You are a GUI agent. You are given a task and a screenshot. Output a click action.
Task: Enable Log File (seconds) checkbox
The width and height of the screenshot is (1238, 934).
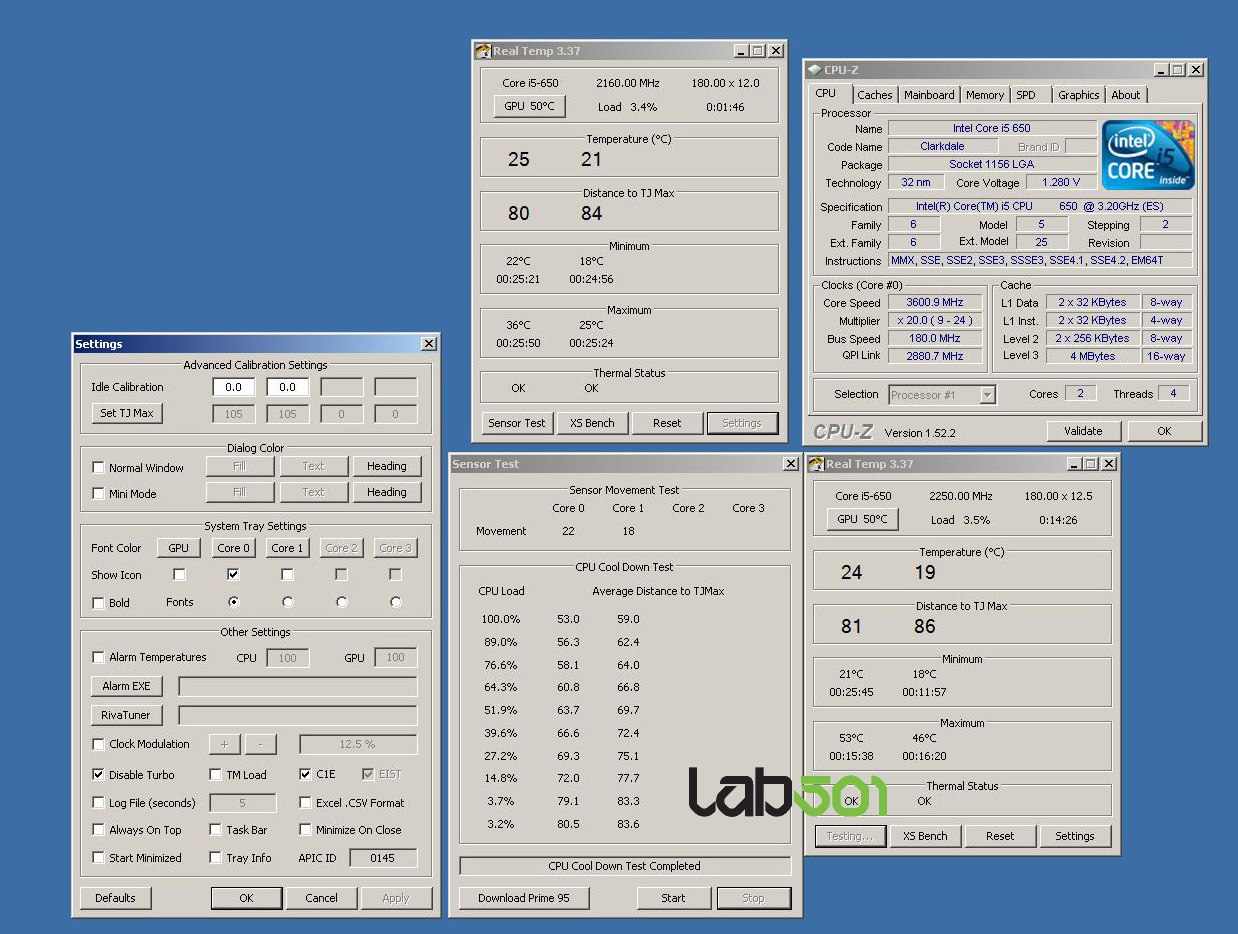pos(98,802)
